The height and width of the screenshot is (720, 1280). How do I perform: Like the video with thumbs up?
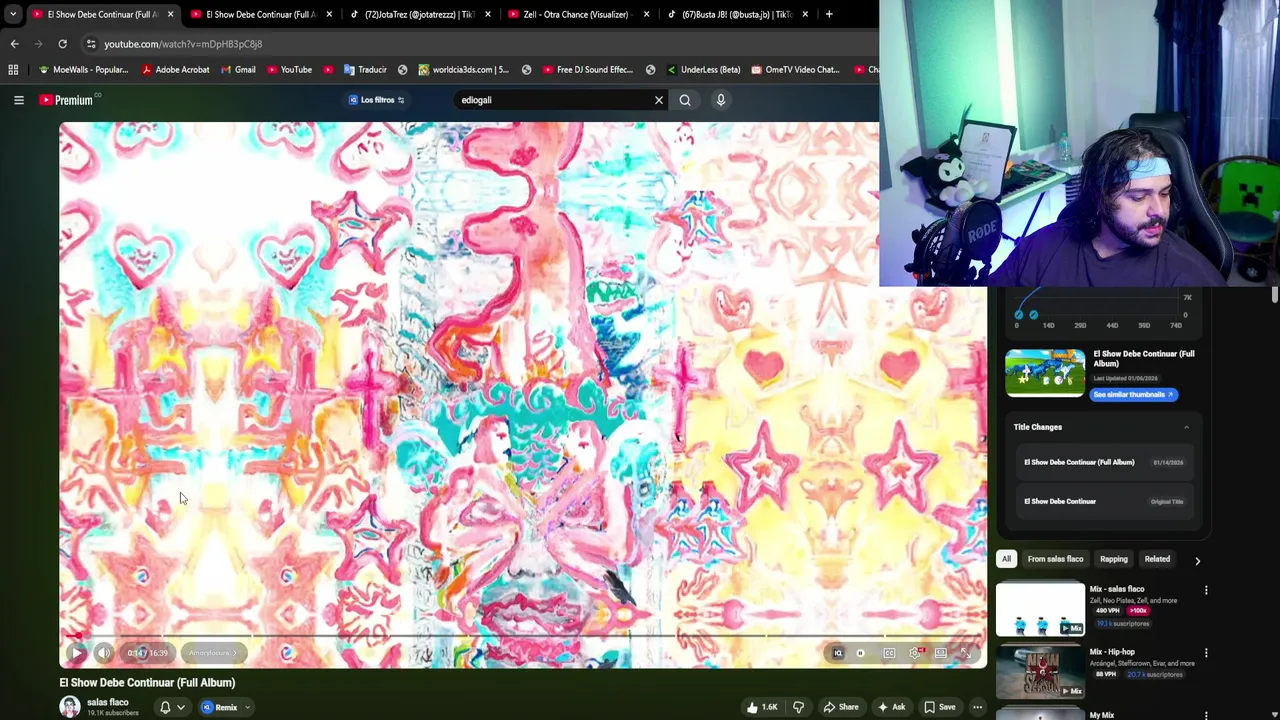click(761, 707)
